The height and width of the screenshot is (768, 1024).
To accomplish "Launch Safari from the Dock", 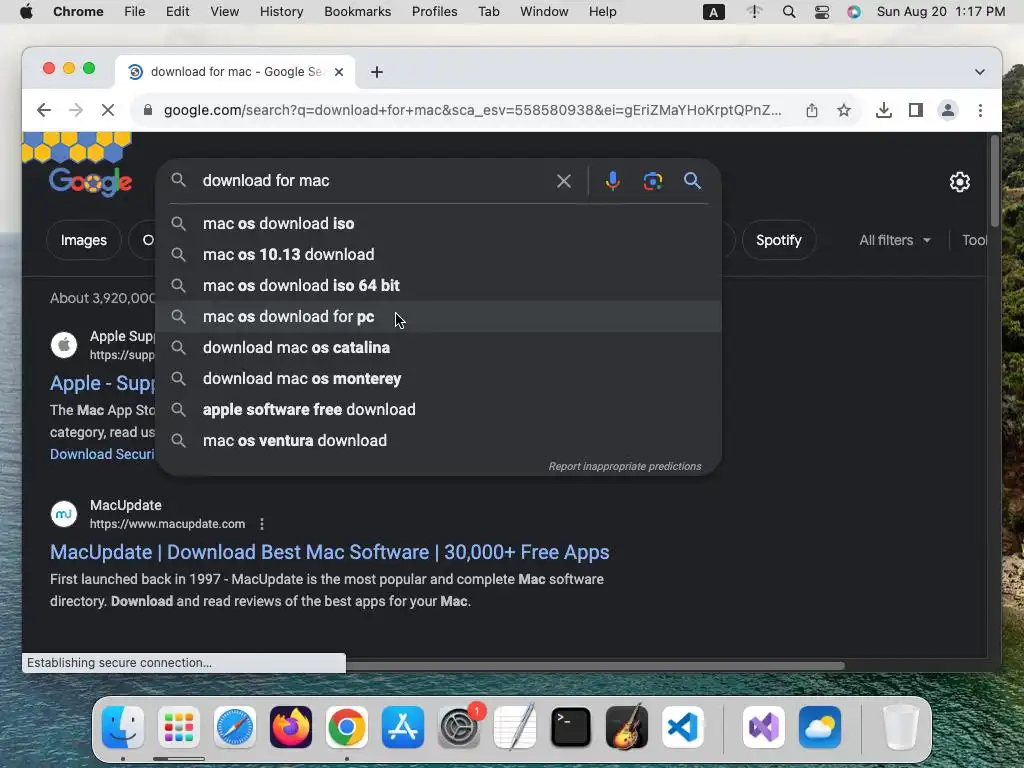I will point(234,727).
